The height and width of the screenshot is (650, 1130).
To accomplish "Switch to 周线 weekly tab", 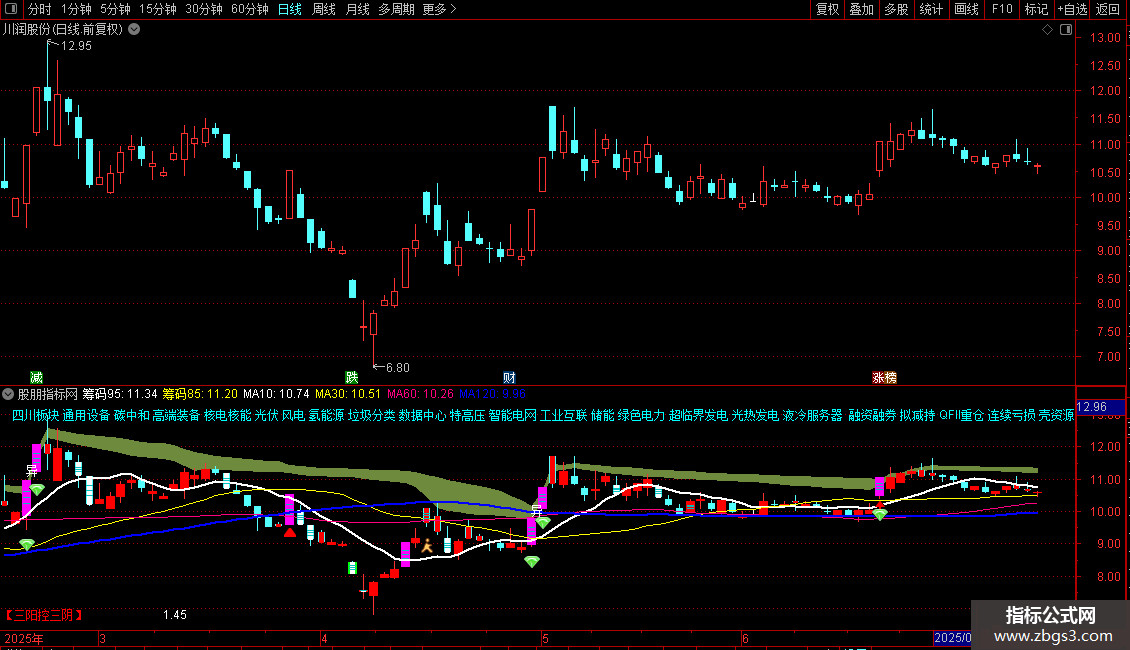I will point(324,9).
